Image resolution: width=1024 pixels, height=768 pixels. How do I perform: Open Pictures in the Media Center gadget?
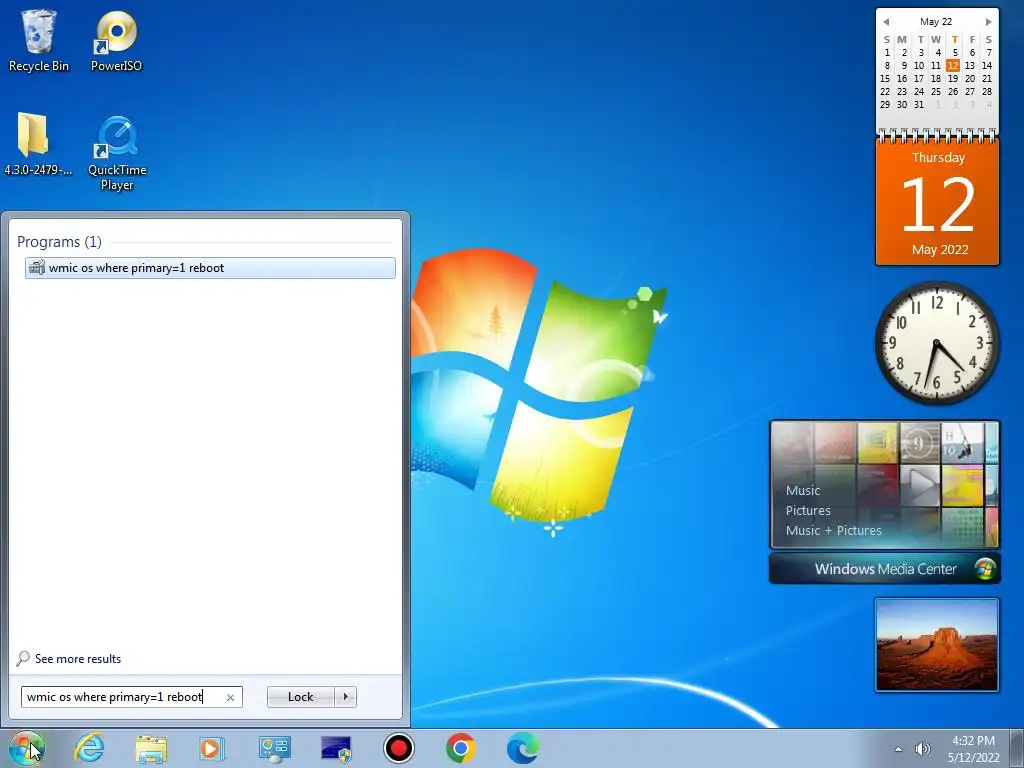[x=808, y=511]
